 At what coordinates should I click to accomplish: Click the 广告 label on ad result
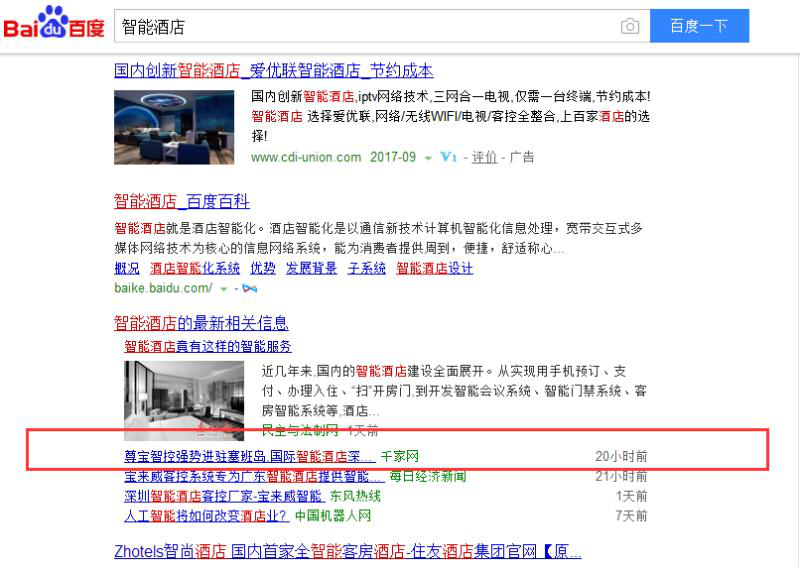tap(521, 157)
